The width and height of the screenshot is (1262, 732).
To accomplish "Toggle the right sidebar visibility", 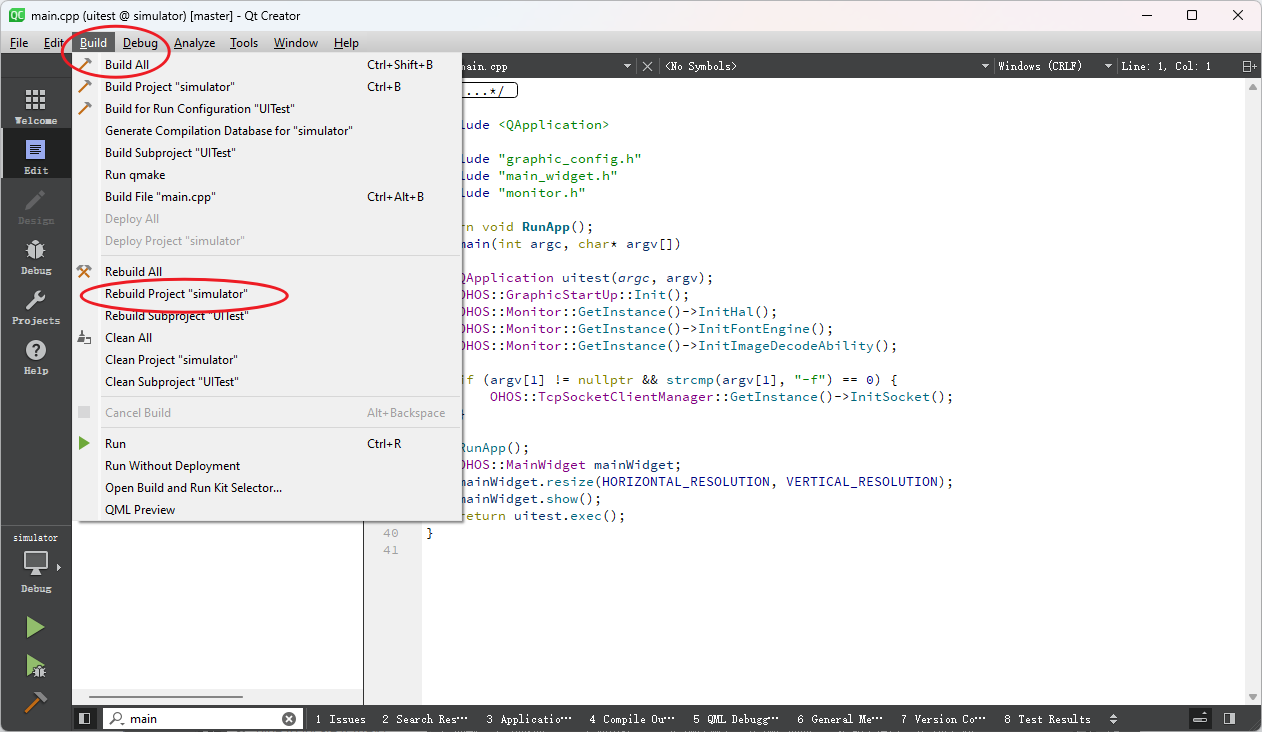I will click(1229, 718).
